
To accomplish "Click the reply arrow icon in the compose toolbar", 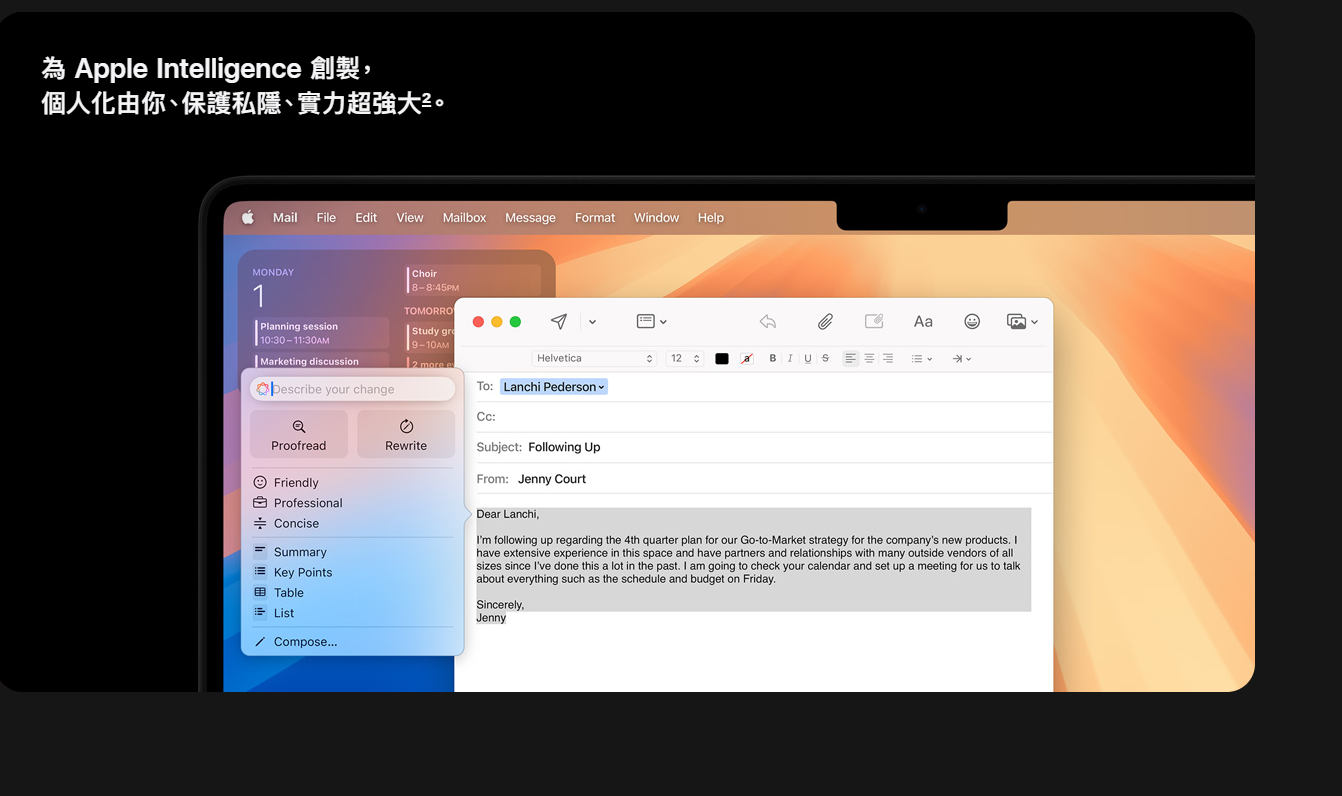I will click(x=768, y=321).
